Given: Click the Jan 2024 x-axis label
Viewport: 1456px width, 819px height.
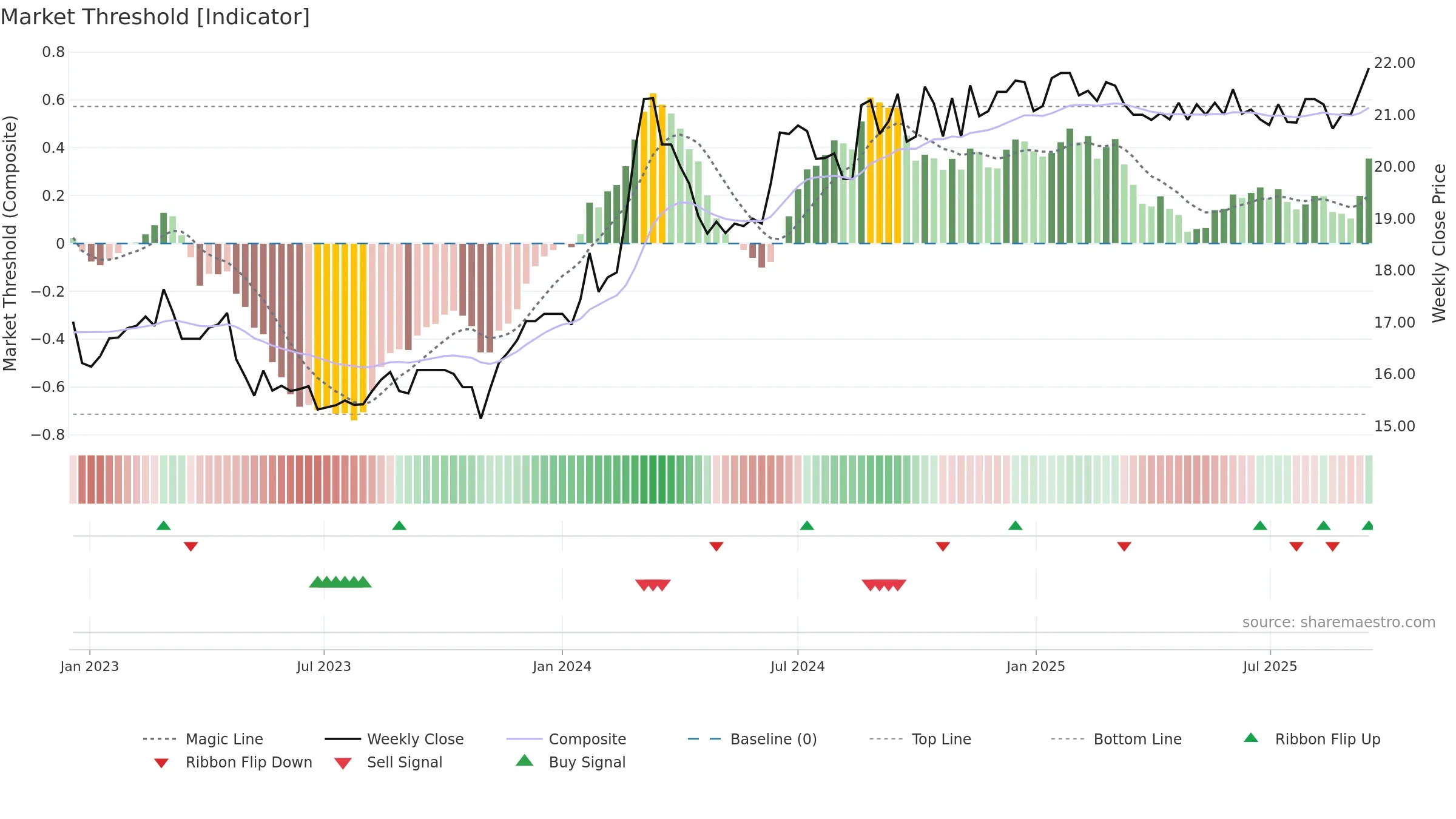Looking at the screenshot, I should (562, 666).
